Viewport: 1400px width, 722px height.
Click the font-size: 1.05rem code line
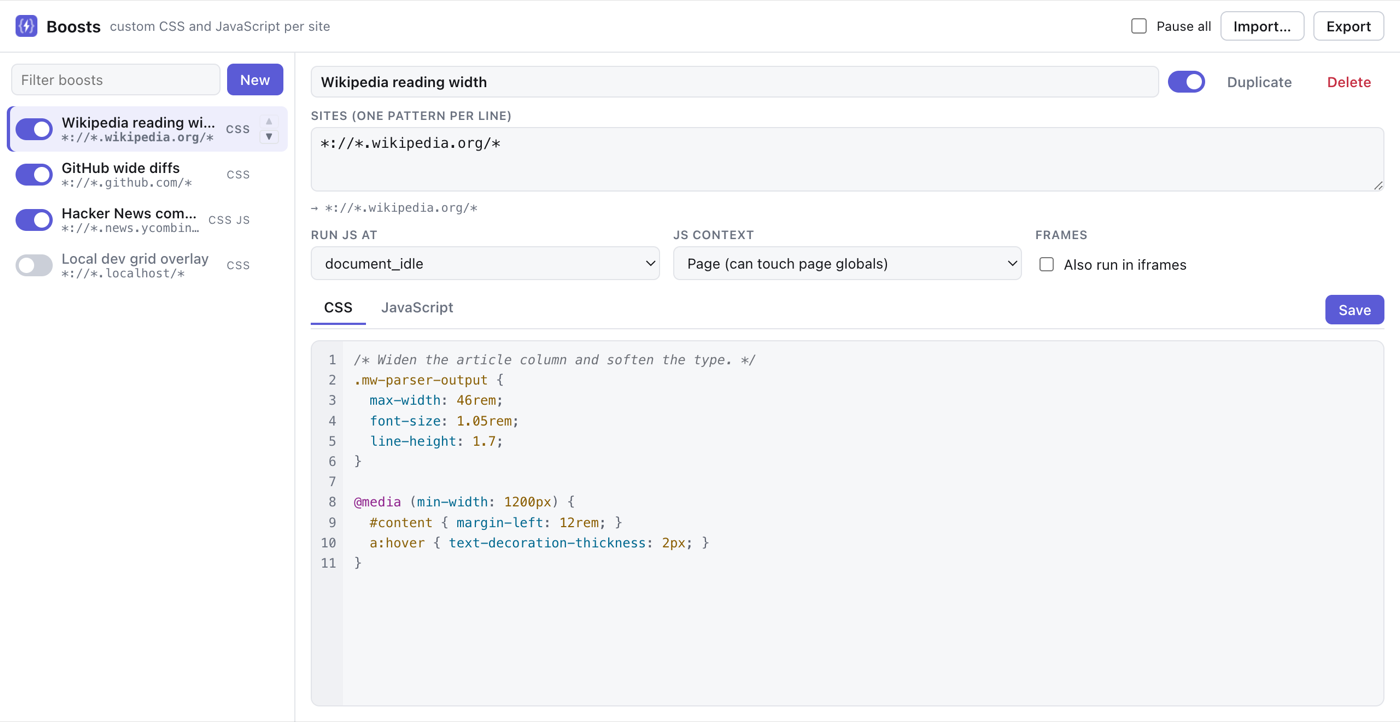pos(444,421)
